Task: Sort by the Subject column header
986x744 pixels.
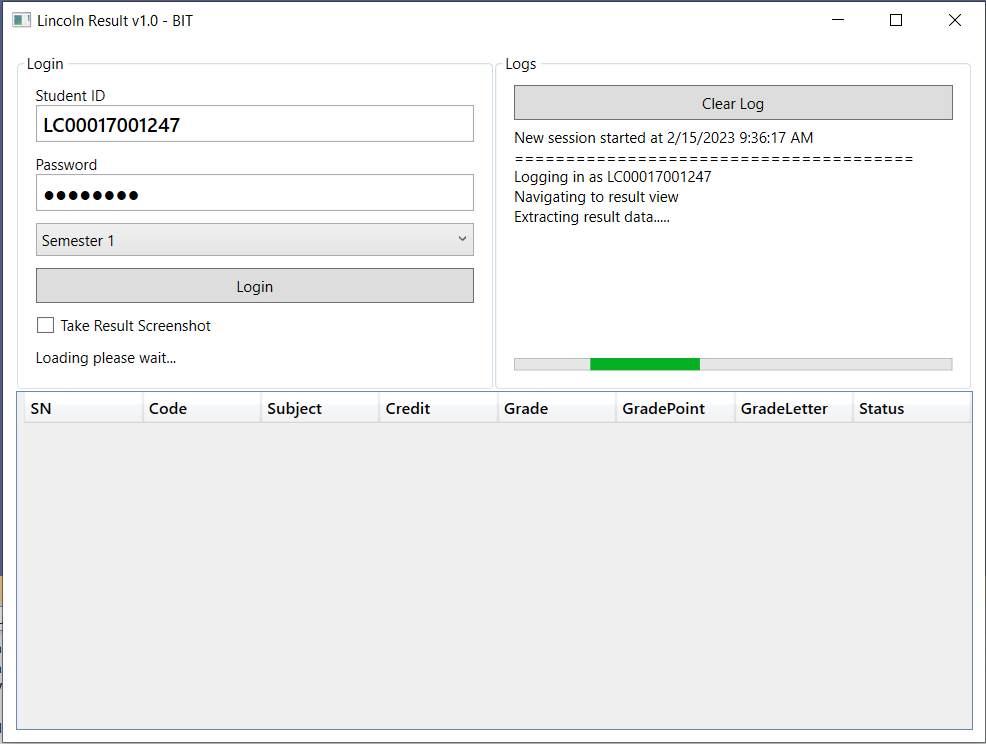Action: [294, 408]
